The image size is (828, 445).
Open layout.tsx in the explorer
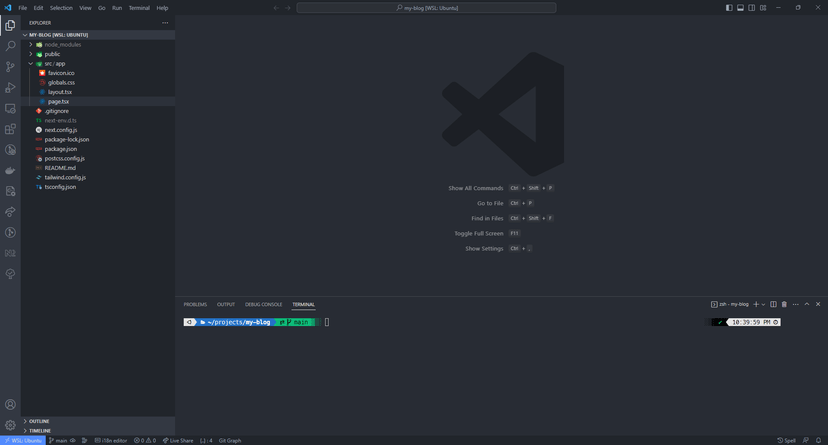tap(98, 92)
